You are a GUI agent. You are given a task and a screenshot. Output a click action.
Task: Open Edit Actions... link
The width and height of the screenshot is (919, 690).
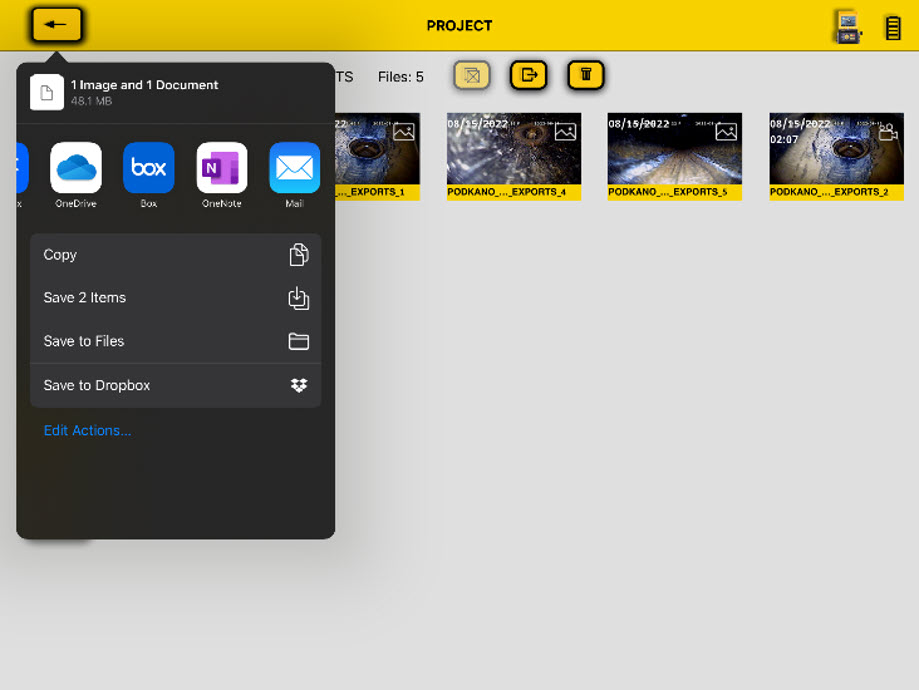pyautogui.click(x=87, y=430)
